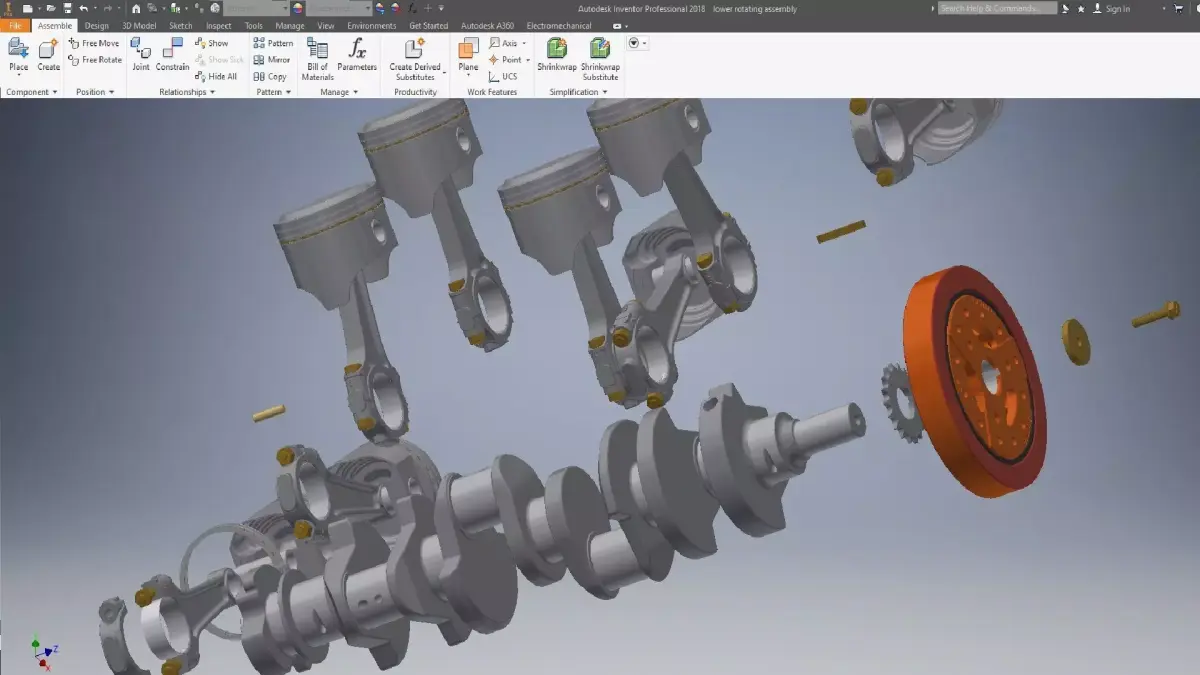Viewport: 1200px width, 675px height.
Task: Click the Mirror components tool
Action: point(272,60)
